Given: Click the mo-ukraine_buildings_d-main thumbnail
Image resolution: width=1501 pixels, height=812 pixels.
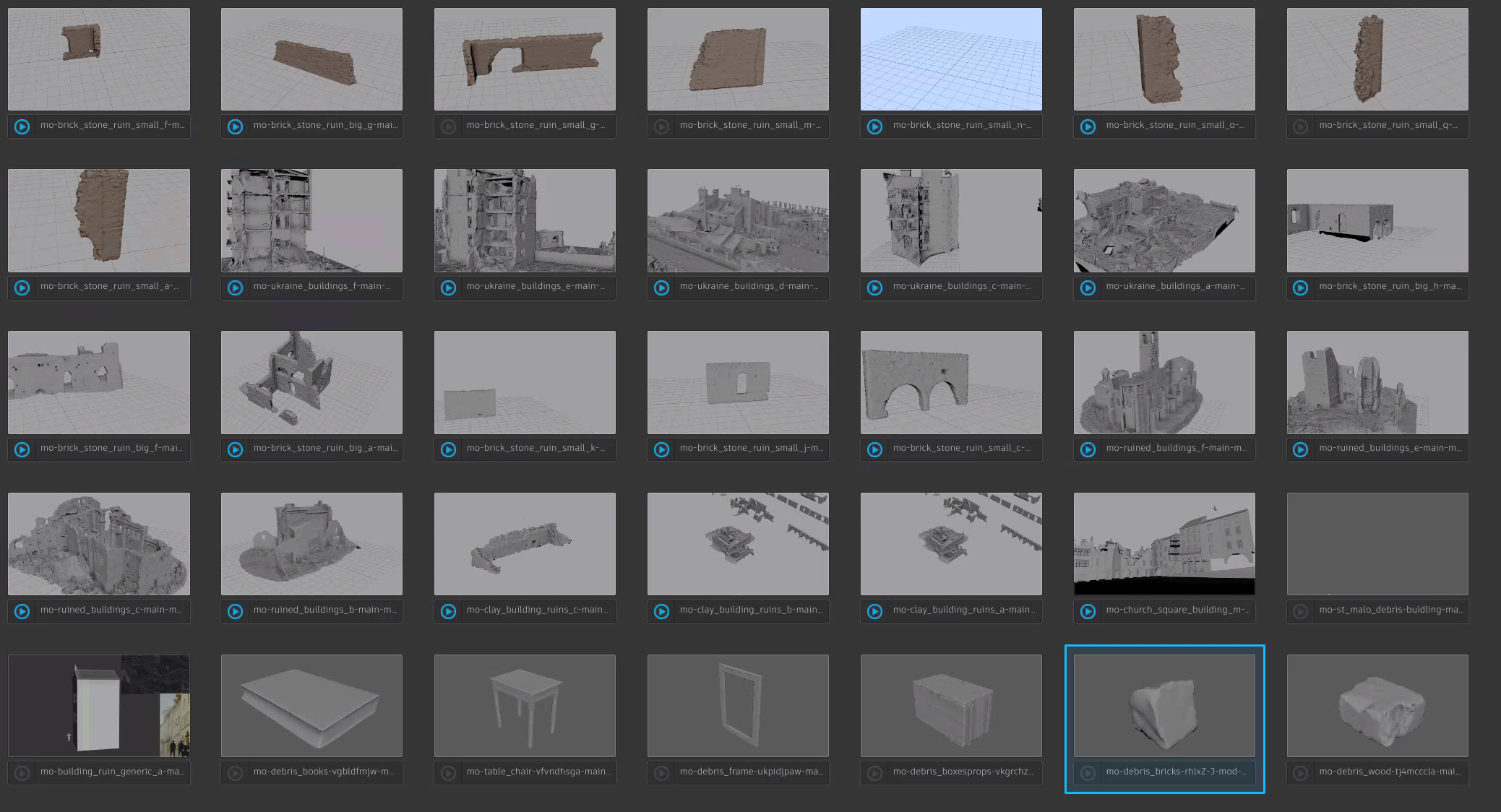Looking at the screenshot, I should [x=738, y=220].
